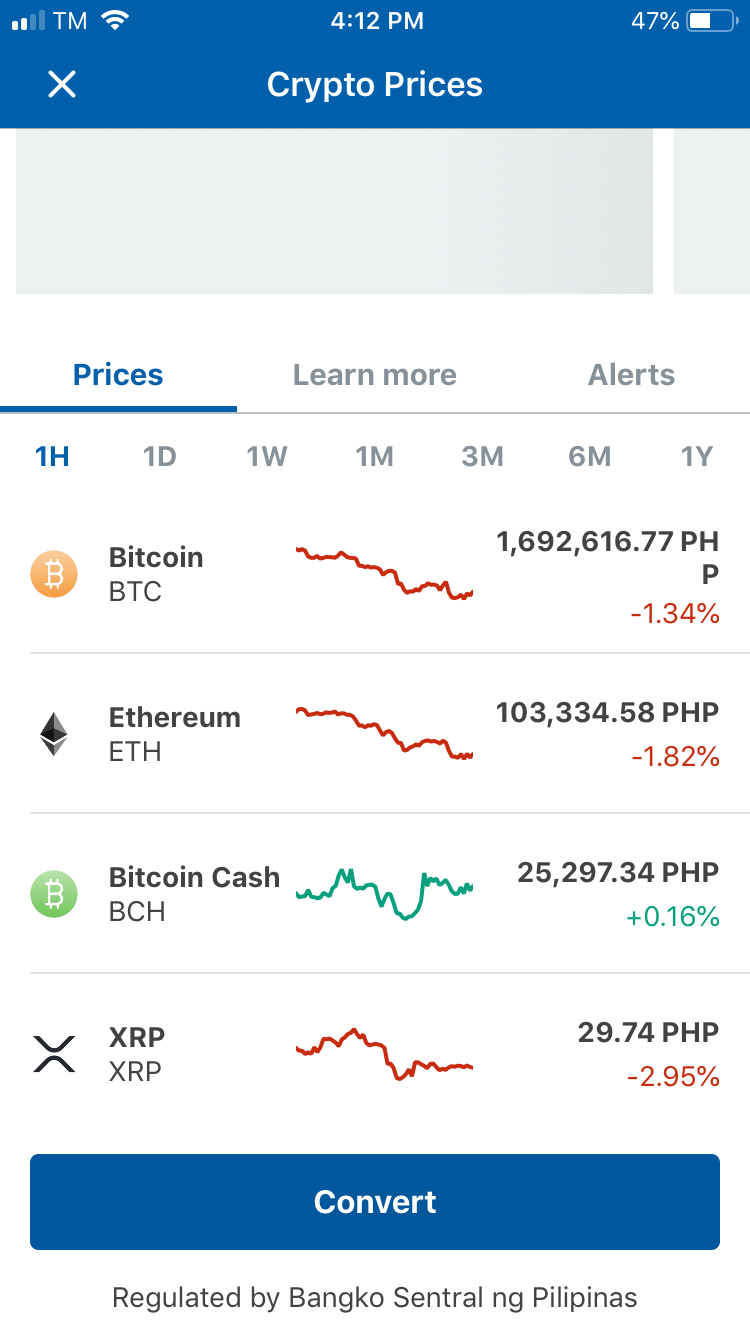The image size is (750, 1334).
Task: Choose the 3M time range
Action: pos(482,457)
